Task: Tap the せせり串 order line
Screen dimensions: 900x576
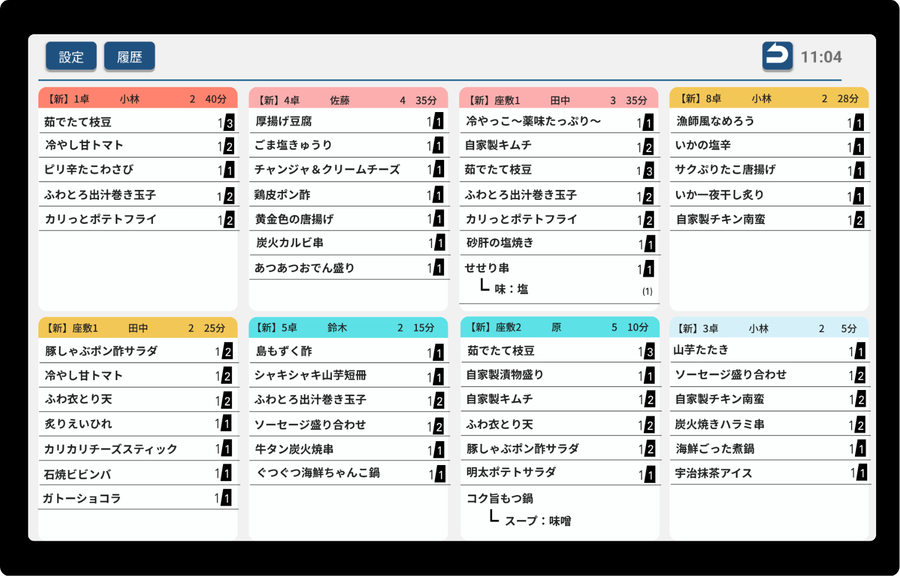Action: point(560,279)
